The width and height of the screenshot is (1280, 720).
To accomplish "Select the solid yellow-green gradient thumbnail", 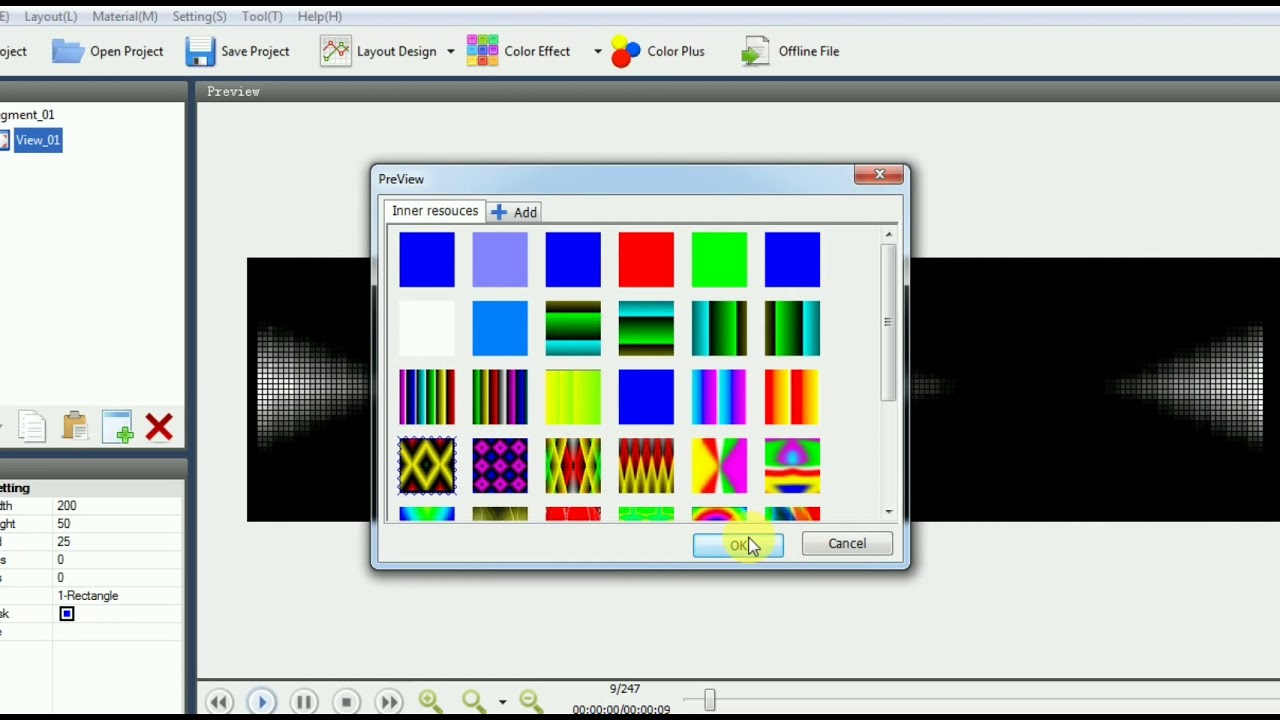I will pyautogui.click(x=573, y=397).
